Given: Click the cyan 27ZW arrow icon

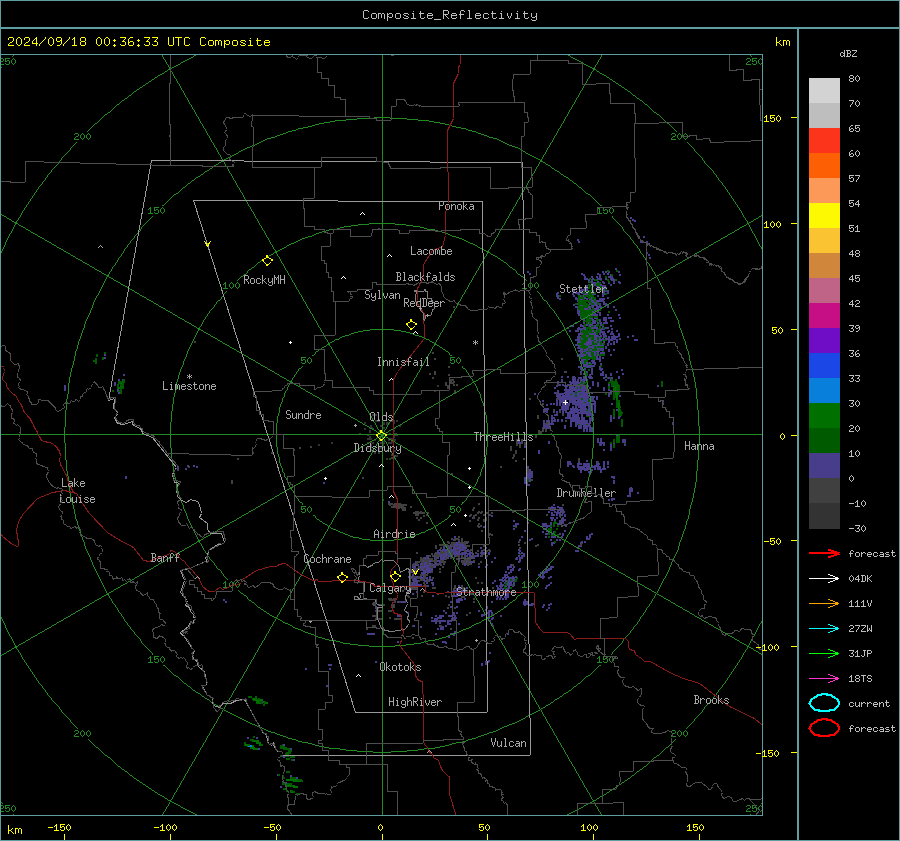Looking at the screenshot, I should pyautogui.click(x=824, y=629).
